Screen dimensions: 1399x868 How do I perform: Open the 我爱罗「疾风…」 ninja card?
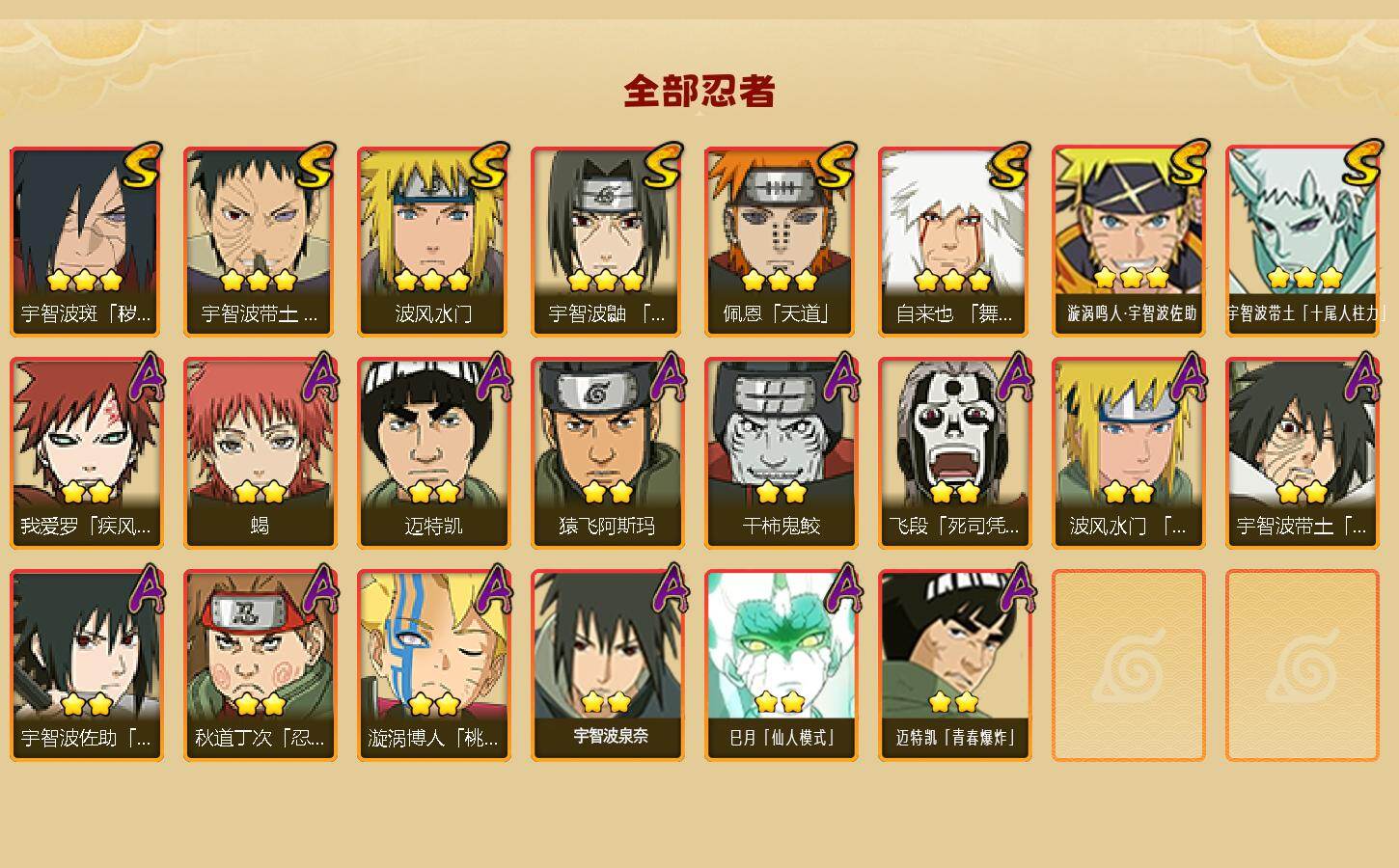[86, 453]
